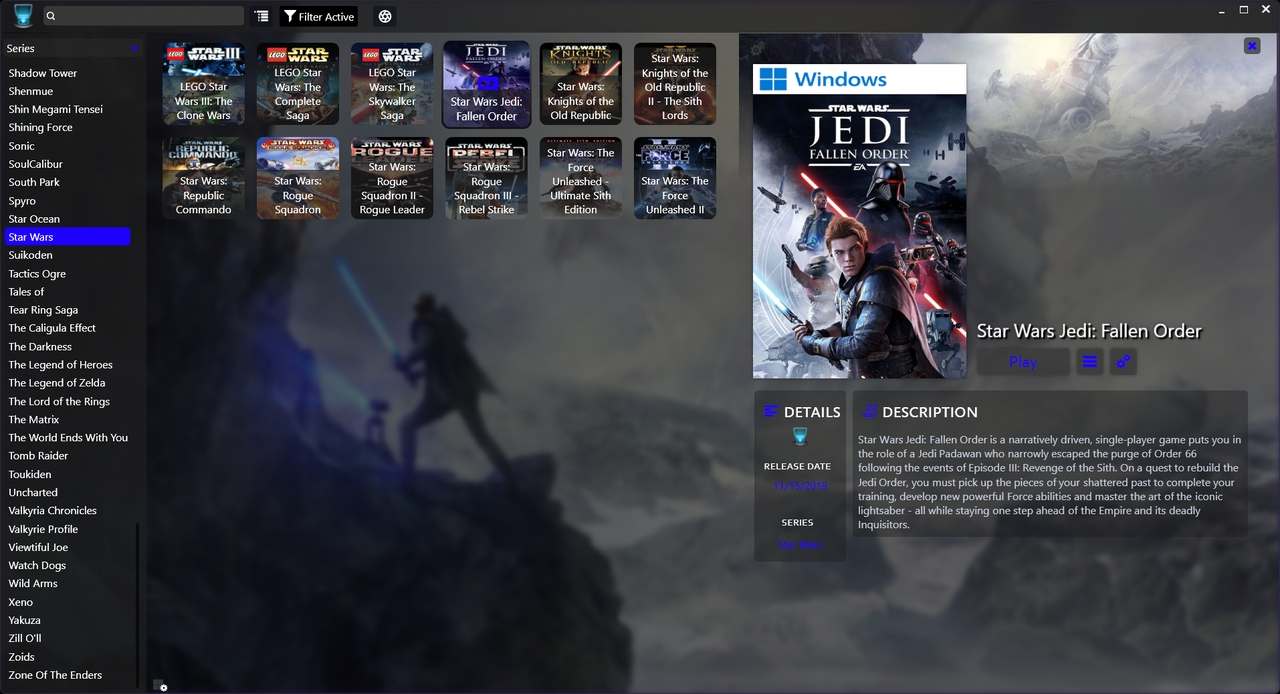Open the grouping list view icon

point(261,16)
